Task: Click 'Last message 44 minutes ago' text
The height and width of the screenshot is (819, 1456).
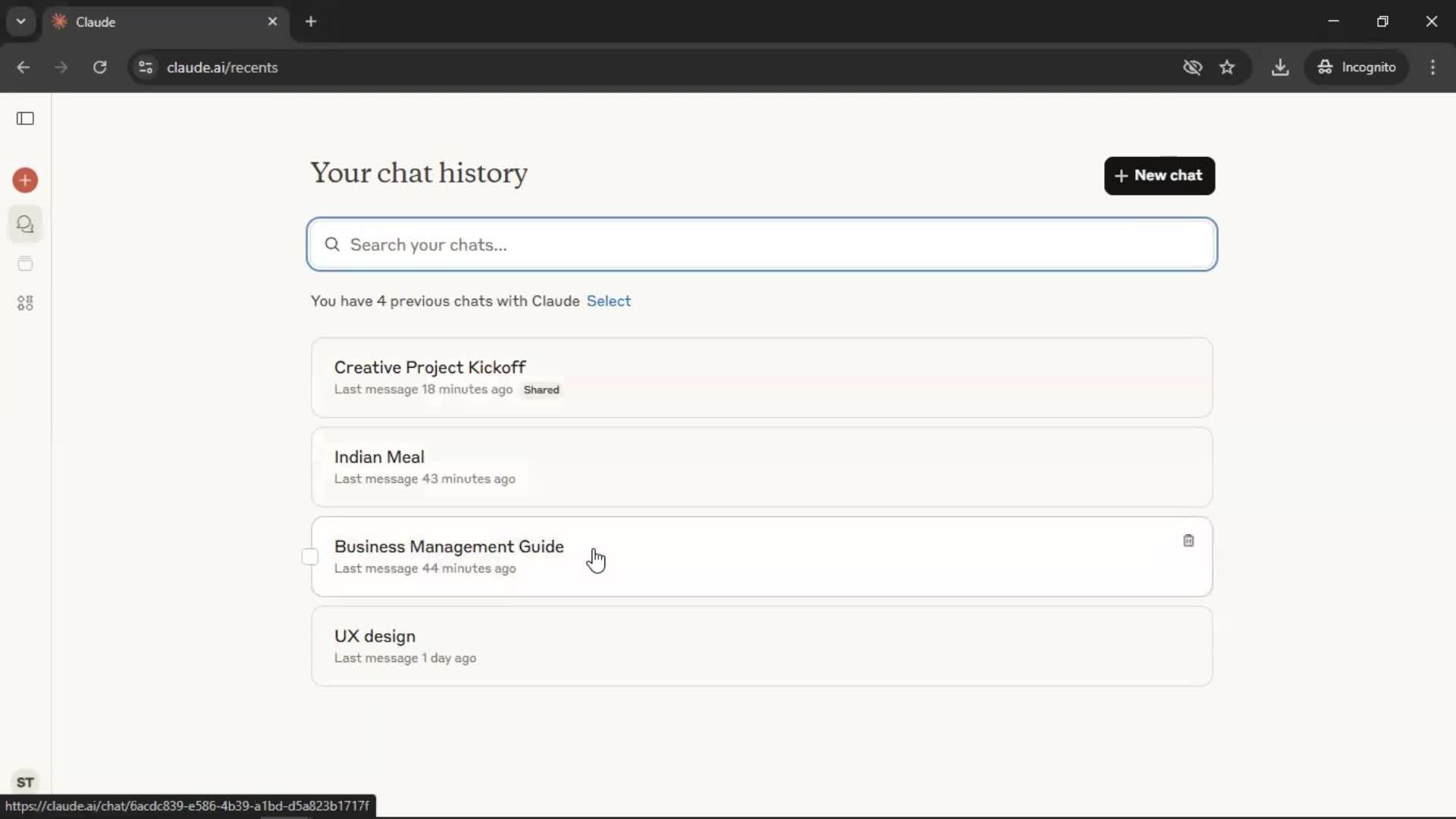Action: click(425, 569)
